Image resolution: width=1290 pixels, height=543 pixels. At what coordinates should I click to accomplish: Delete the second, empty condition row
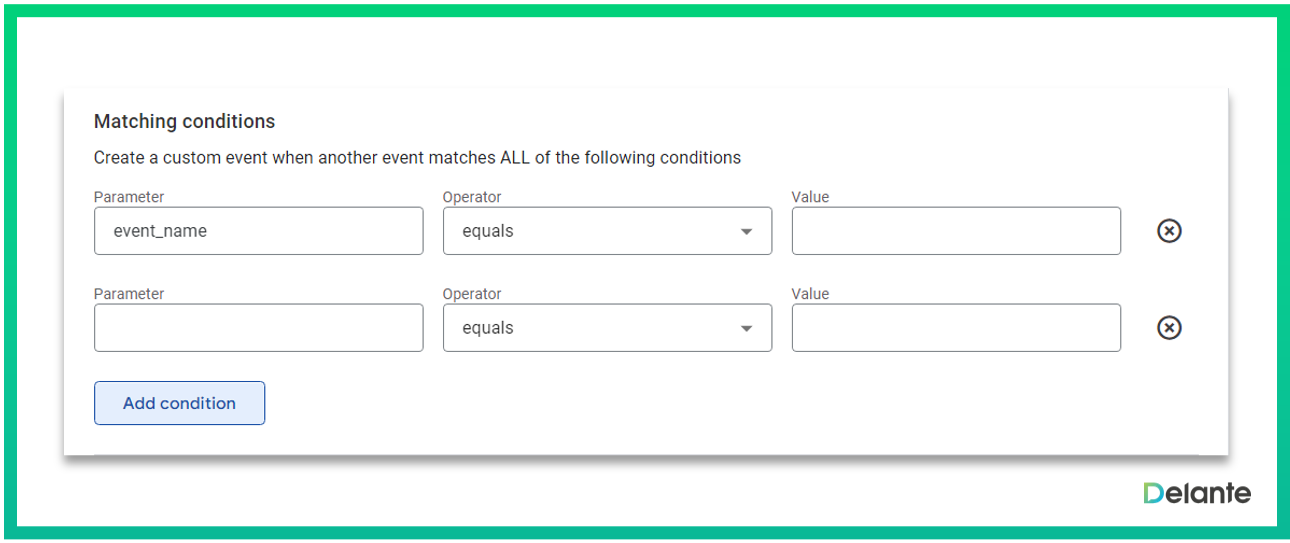click(x=1168, y=328)
